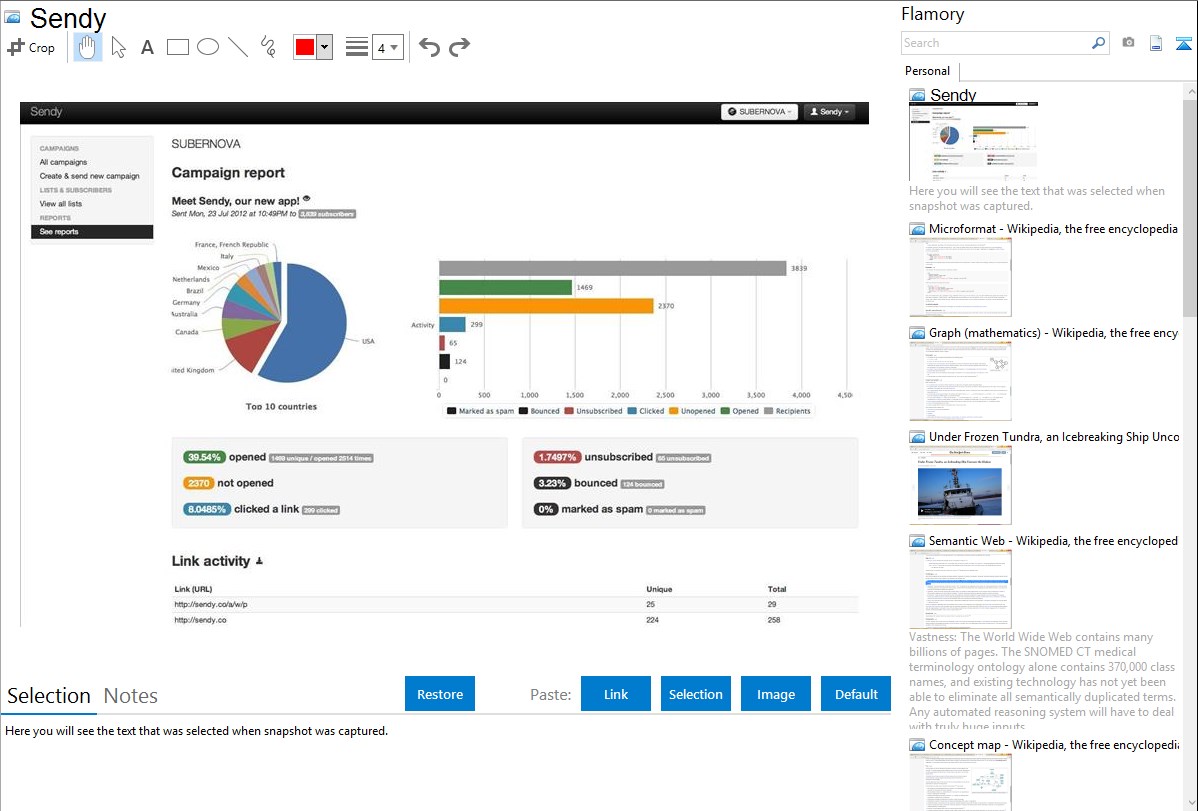The height and width of the screenshot is (811, 1198).
Task: Open the Concept map snapshot thumbnail
Action: point(960,782)
